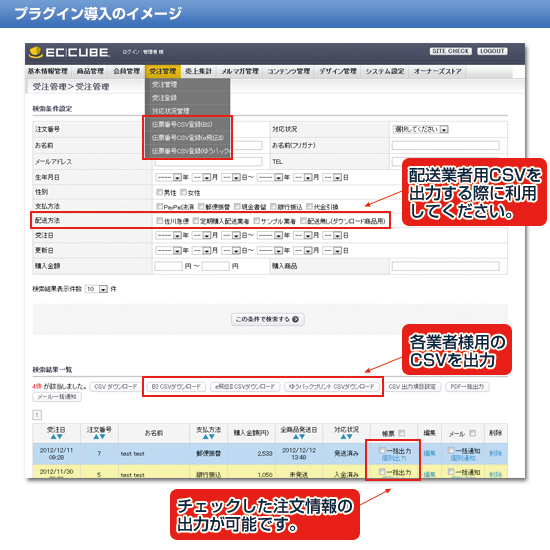The height and width of the screenshot is (550, 550).
Task: Click 削除 link for order number 7
Action: click(x=496, y=453)
